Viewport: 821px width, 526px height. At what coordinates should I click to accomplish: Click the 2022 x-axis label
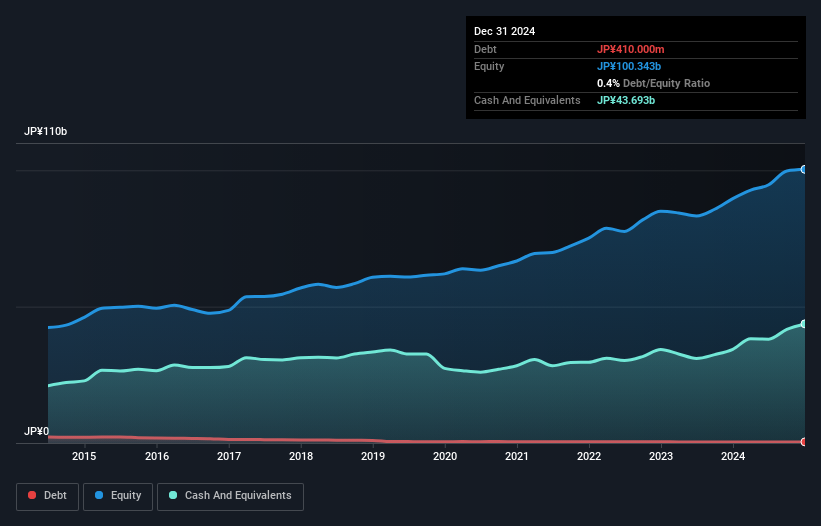[589, 456]
